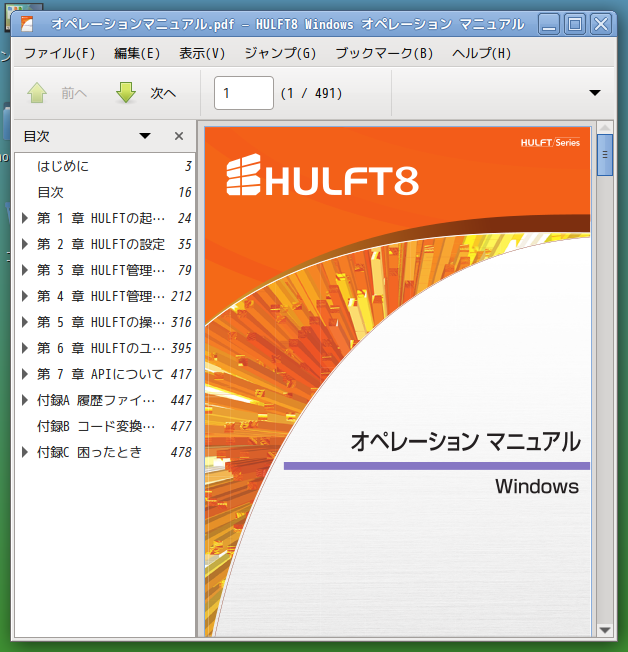The image size is (628, 652).
Task: Open the ヘルプ(H) menu
Action: pyautogui.click(x=482, y=53)
